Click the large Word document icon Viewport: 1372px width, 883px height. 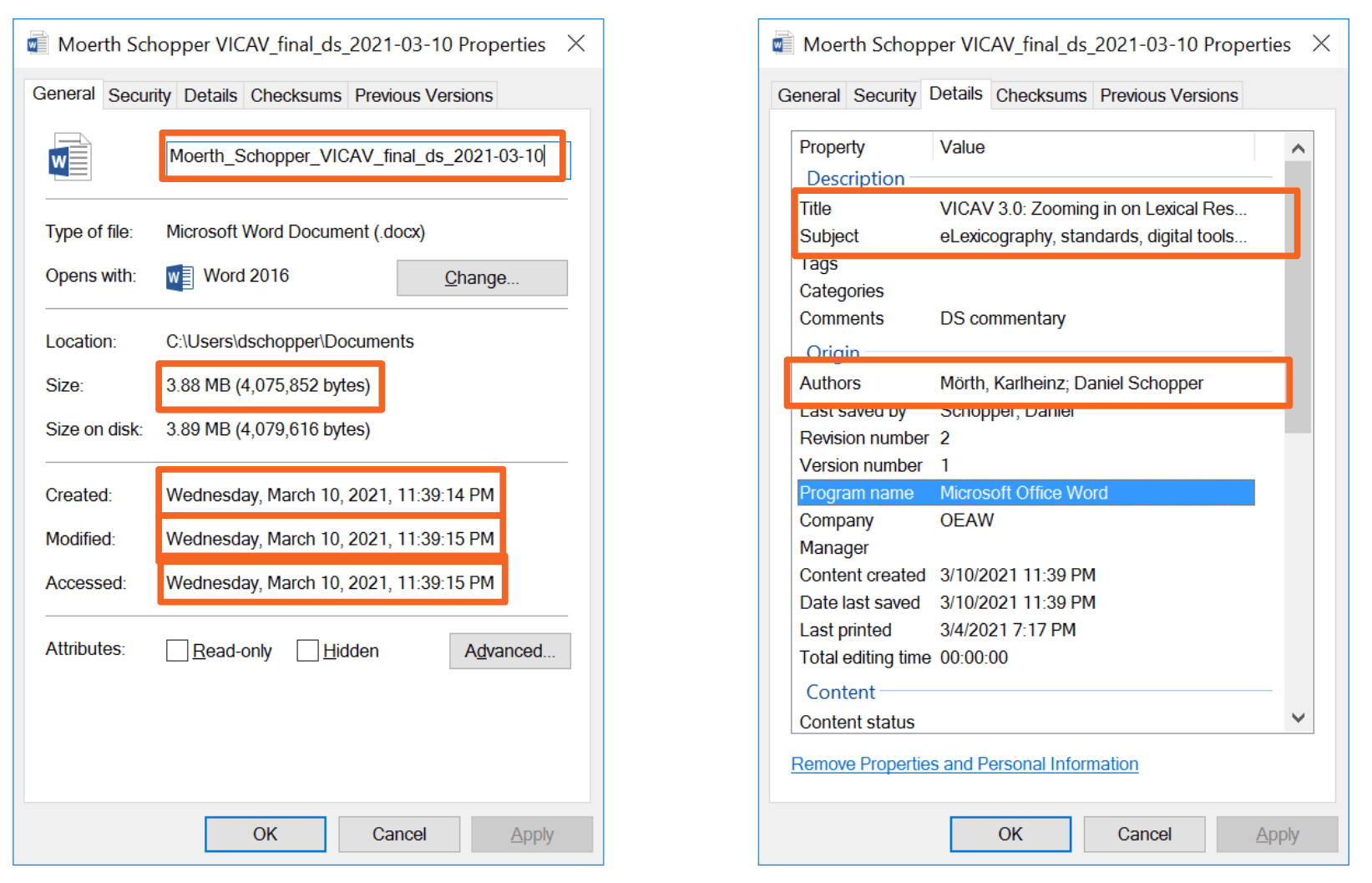(69, 157)
